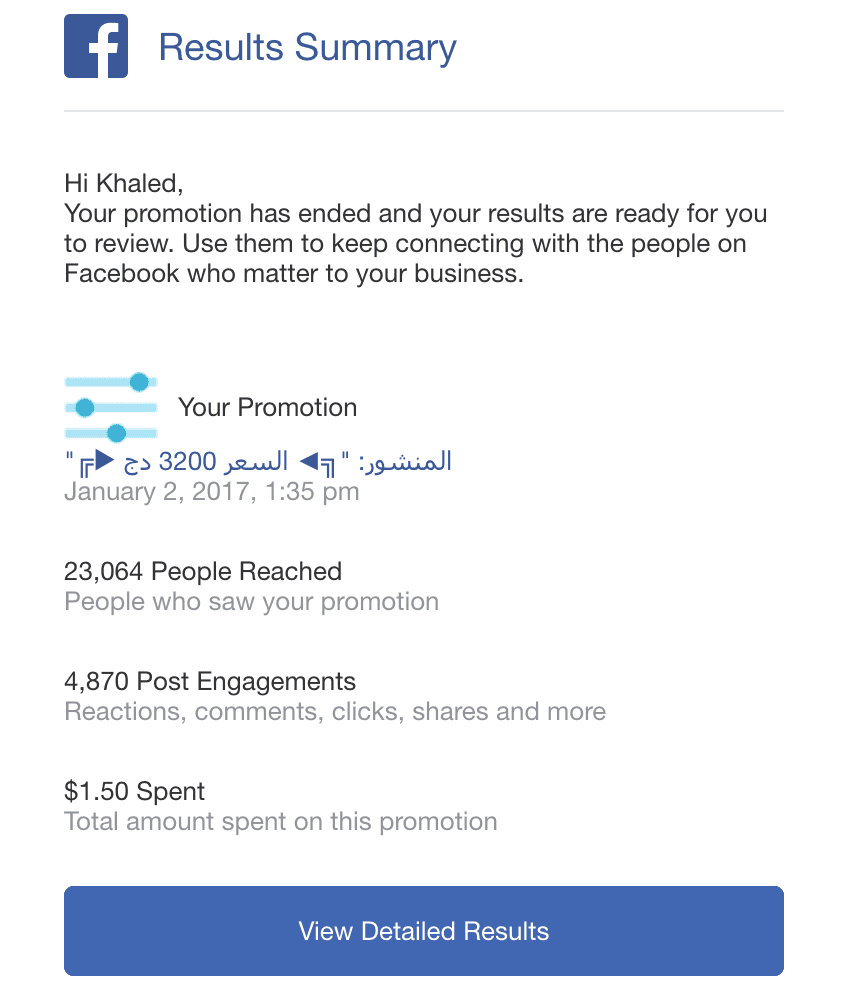Open the Arabic promoted post link

coord(258,461)
